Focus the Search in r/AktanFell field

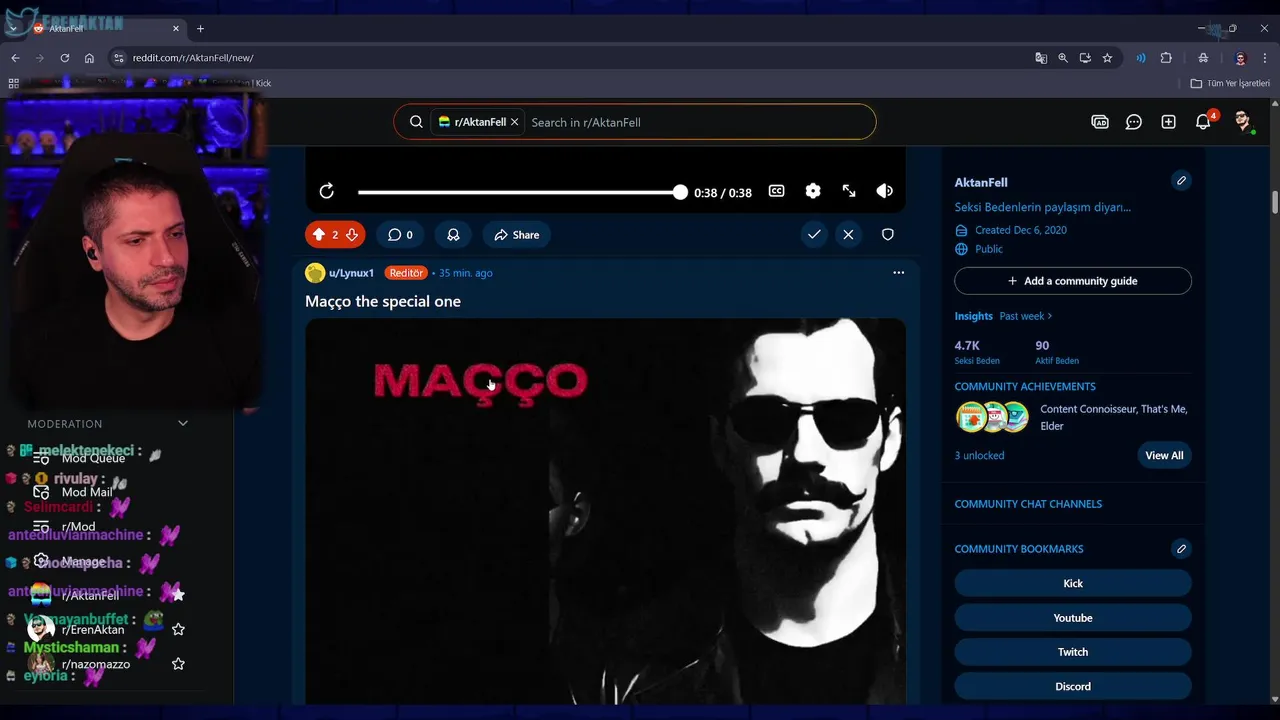[700, 122]
